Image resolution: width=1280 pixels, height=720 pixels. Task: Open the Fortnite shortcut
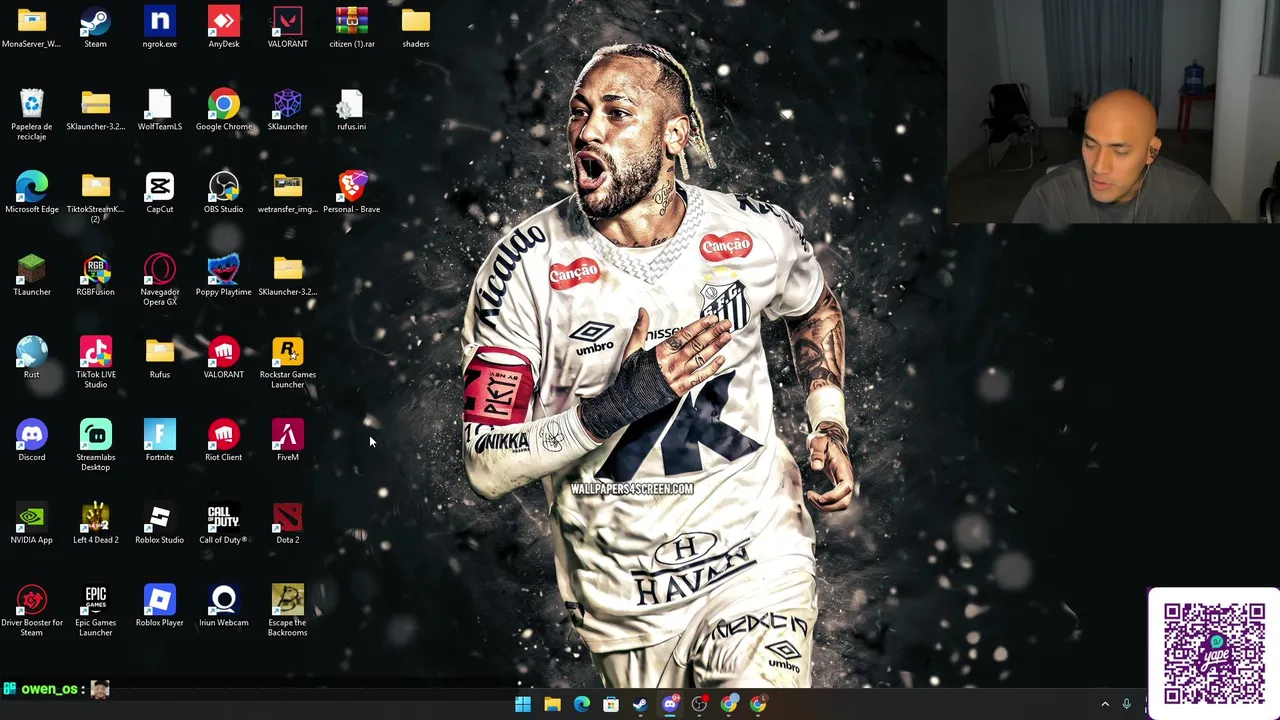tap(159, 440)
